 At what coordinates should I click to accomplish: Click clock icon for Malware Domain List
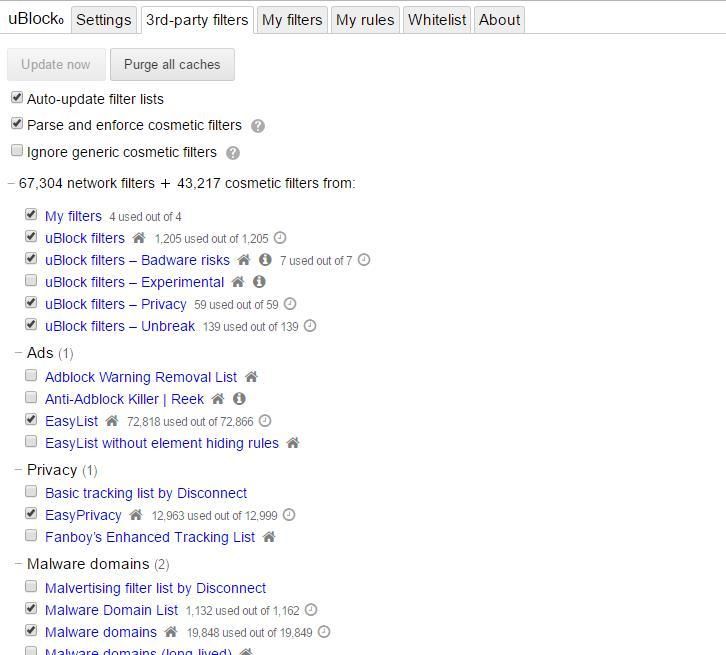tap(311, 610)
